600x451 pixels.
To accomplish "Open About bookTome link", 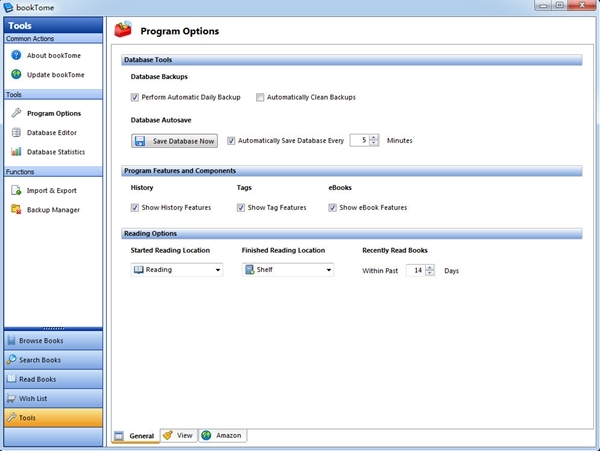I will point(54,55).
